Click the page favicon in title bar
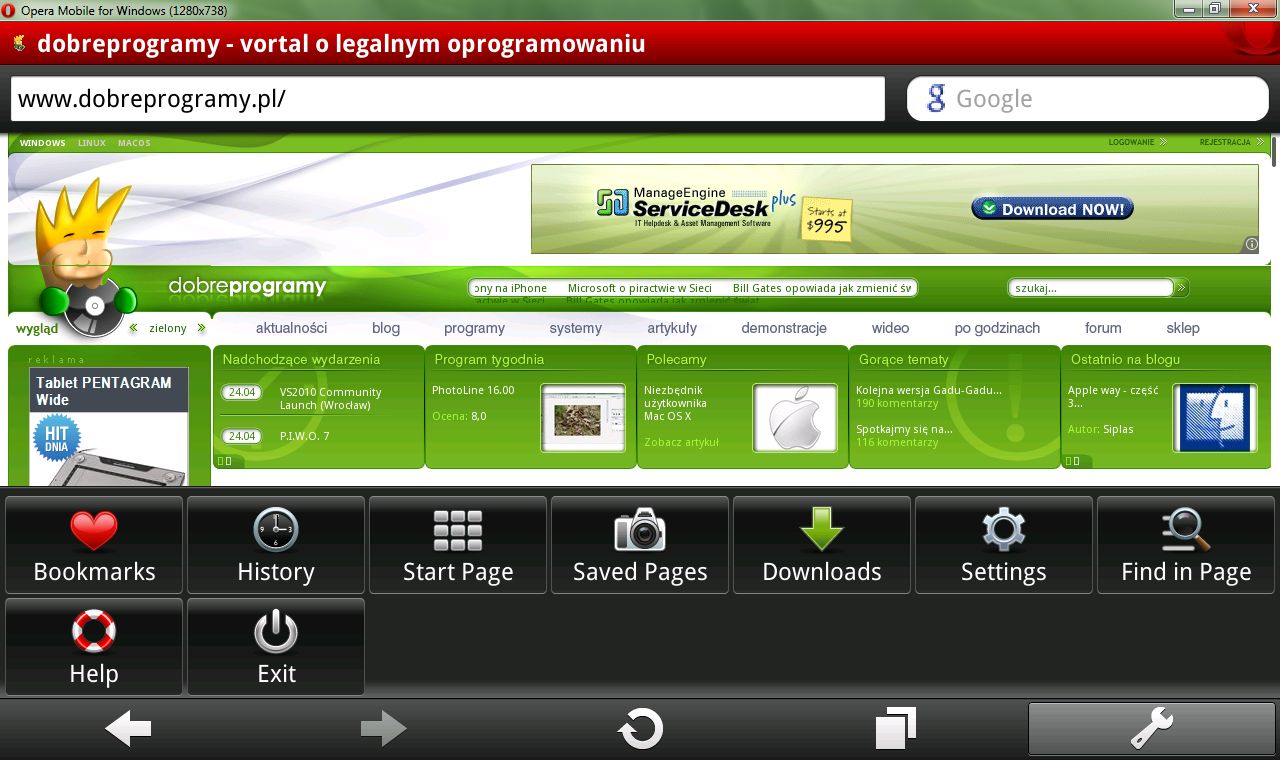Viewport: 1280px width, 760px height. (19, 44)
